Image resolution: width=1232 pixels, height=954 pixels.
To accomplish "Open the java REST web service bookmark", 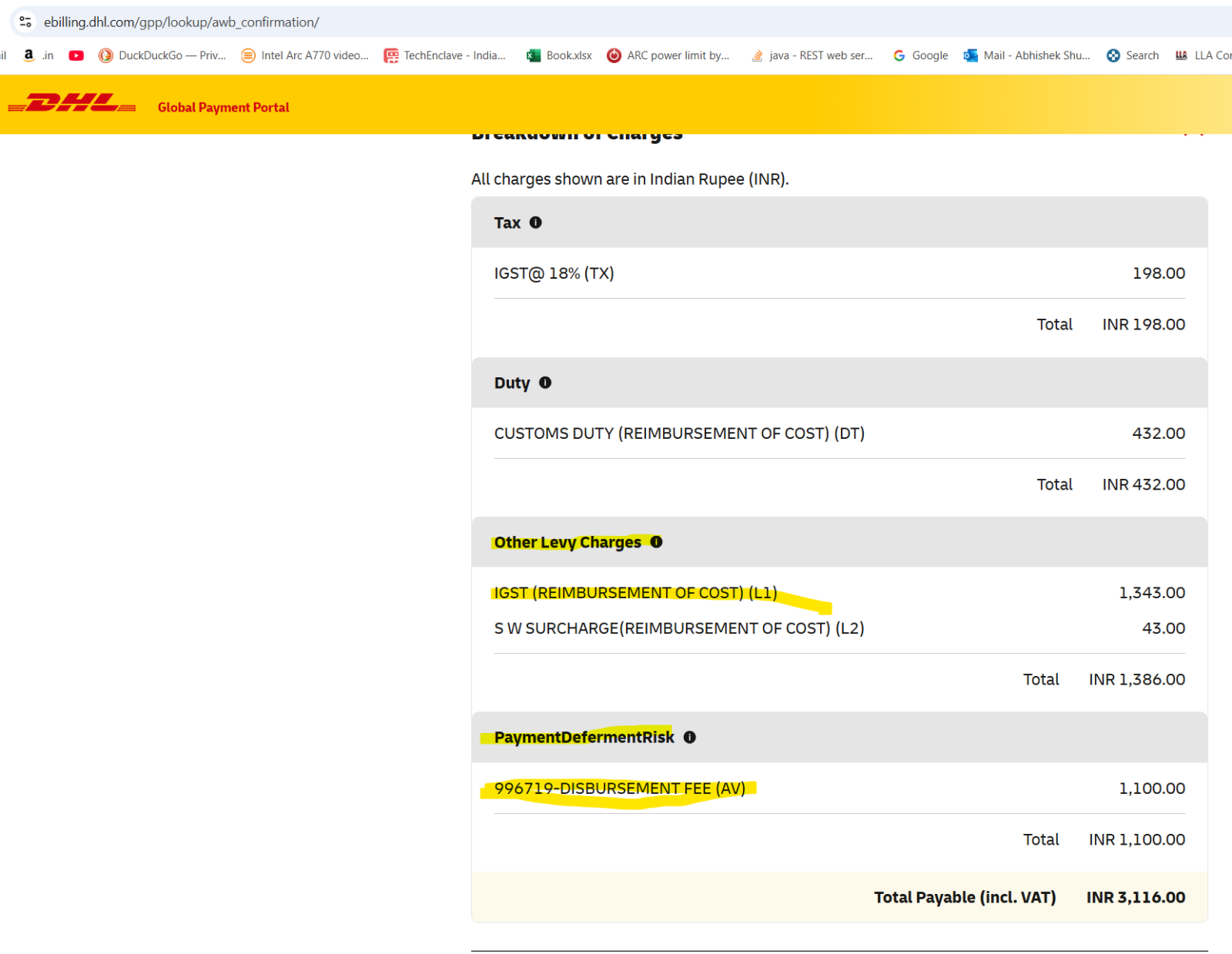I will [x=812, y=55].
